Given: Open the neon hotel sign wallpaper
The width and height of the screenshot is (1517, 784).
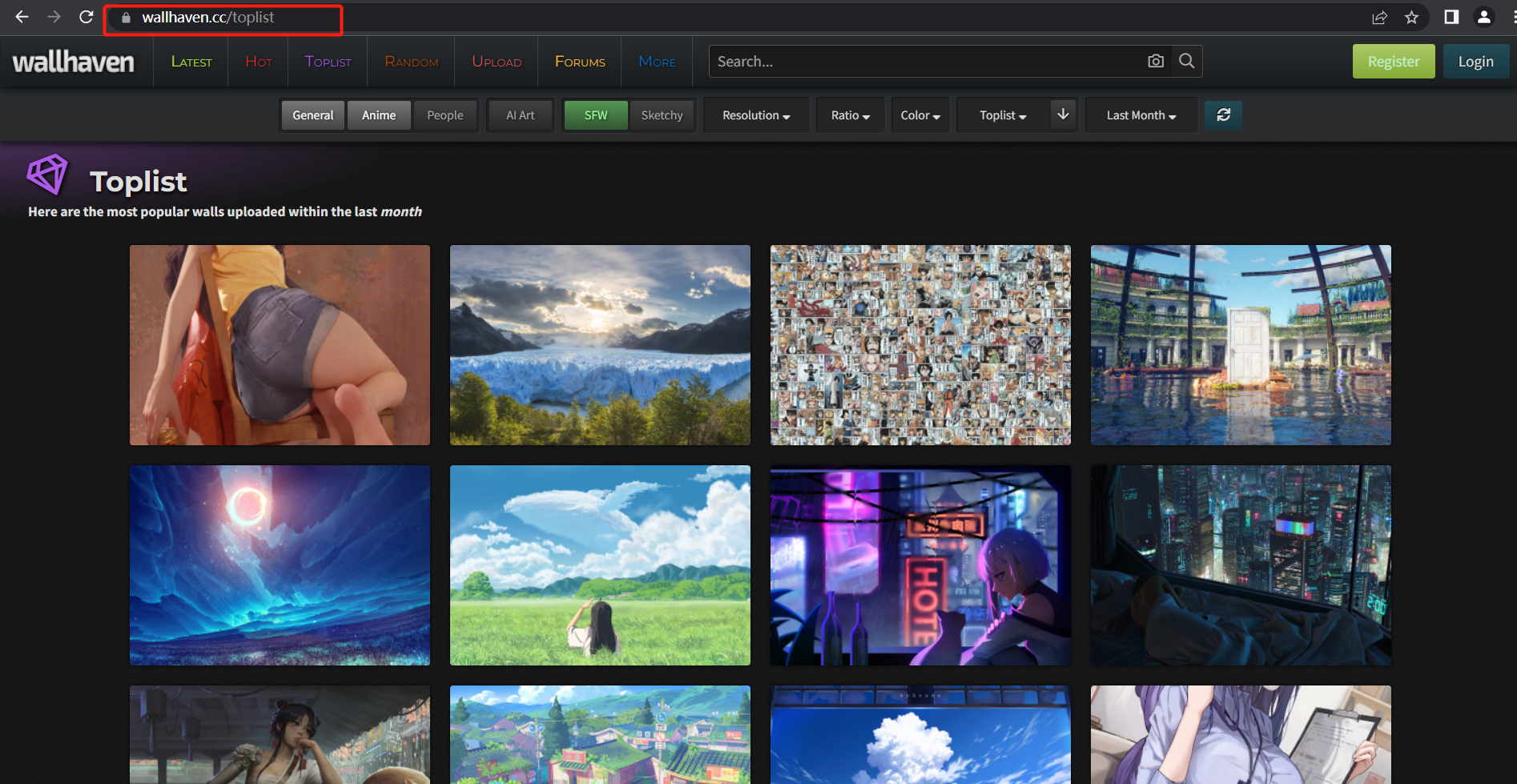Looking at the screenshot, I should 920,565.
